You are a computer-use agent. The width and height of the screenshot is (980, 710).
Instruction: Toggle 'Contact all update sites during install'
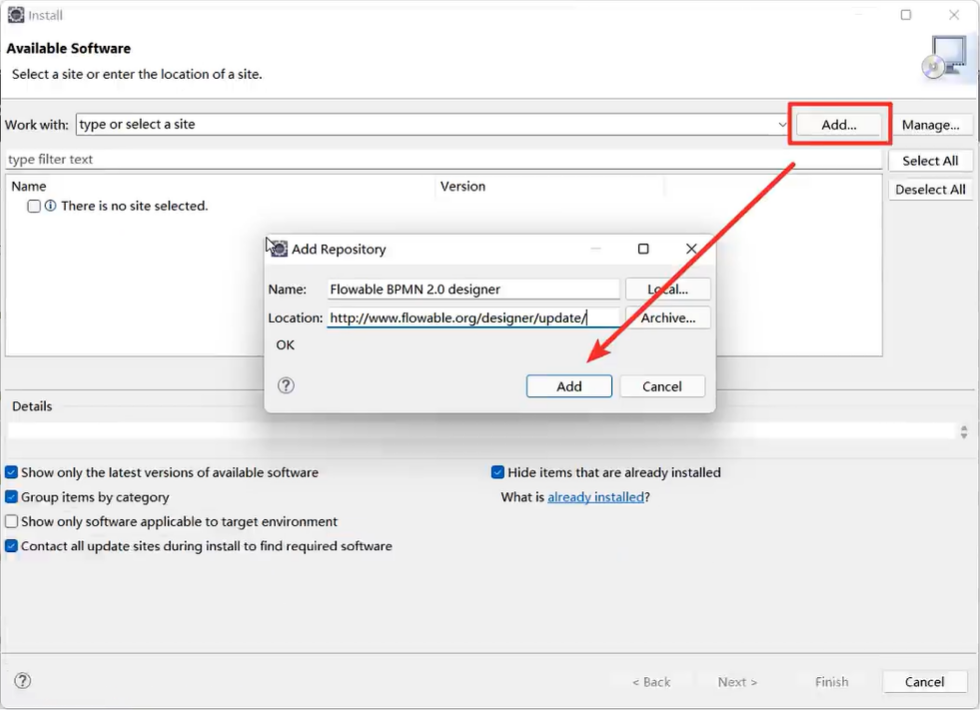[11, 546]
